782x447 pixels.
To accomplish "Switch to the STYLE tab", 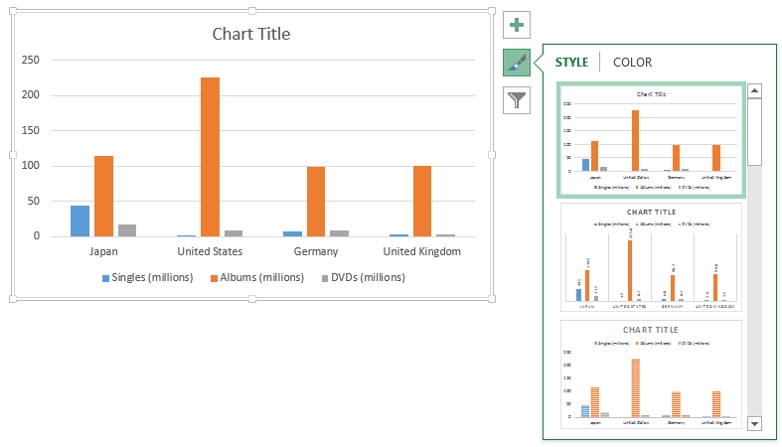I will [x=572, y=62].
